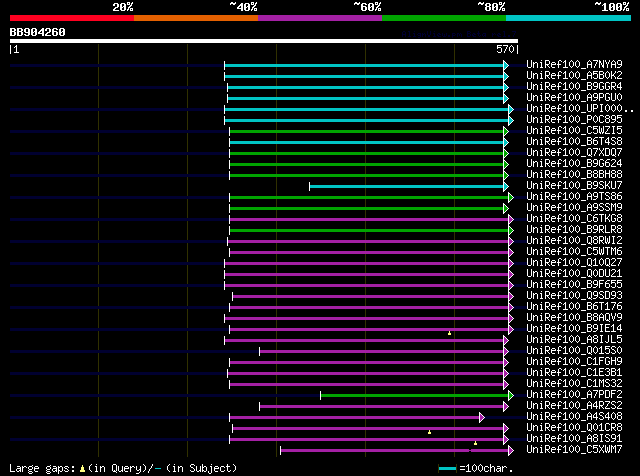Select the UniRef100_C1E3B1 label
Viewport: 640px width, 476px height.
pos(574,373)
